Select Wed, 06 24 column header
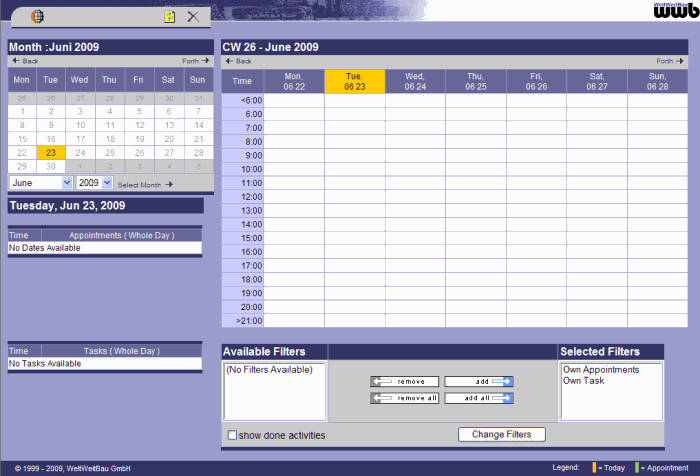This screenshot has width=700, height=476. click(x=415, y=81)
